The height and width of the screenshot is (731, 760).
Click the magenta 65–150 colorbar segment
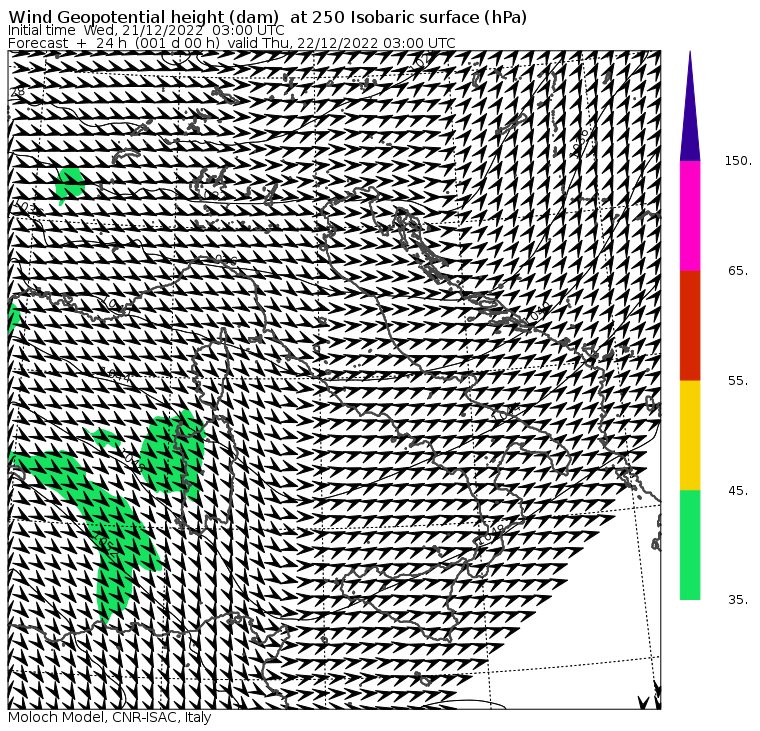(x=690, y=216)
